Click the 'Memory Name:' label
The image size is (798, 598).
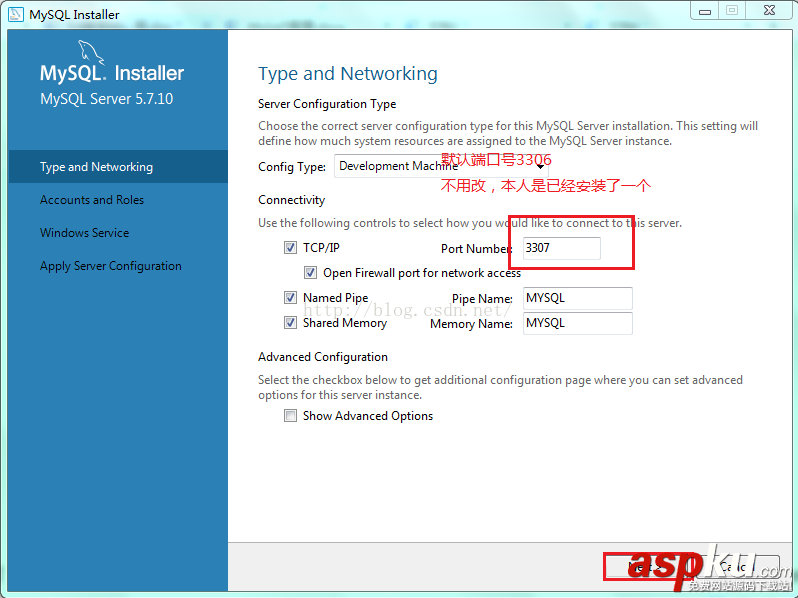[x=471, y=324]
